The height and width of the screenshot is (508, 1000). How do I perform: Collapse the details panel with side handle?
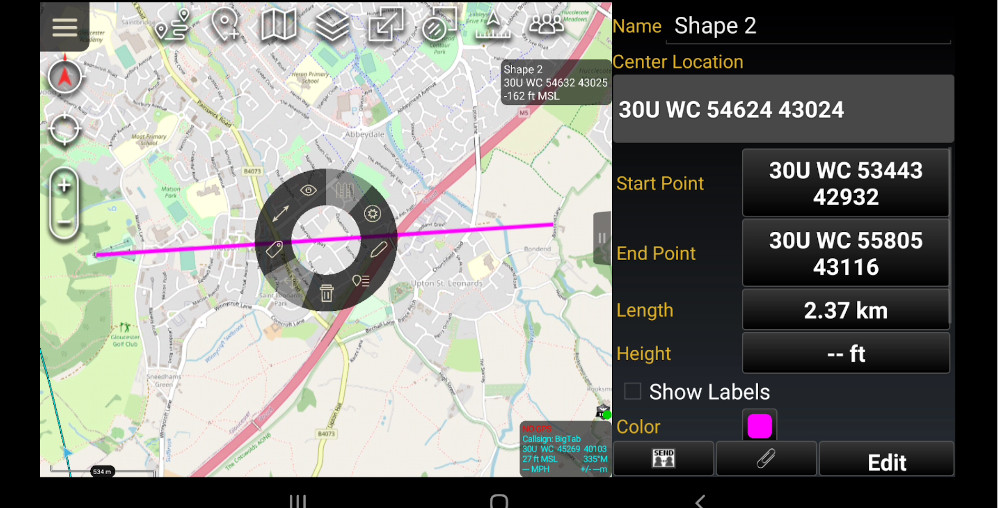coord(601,238)
